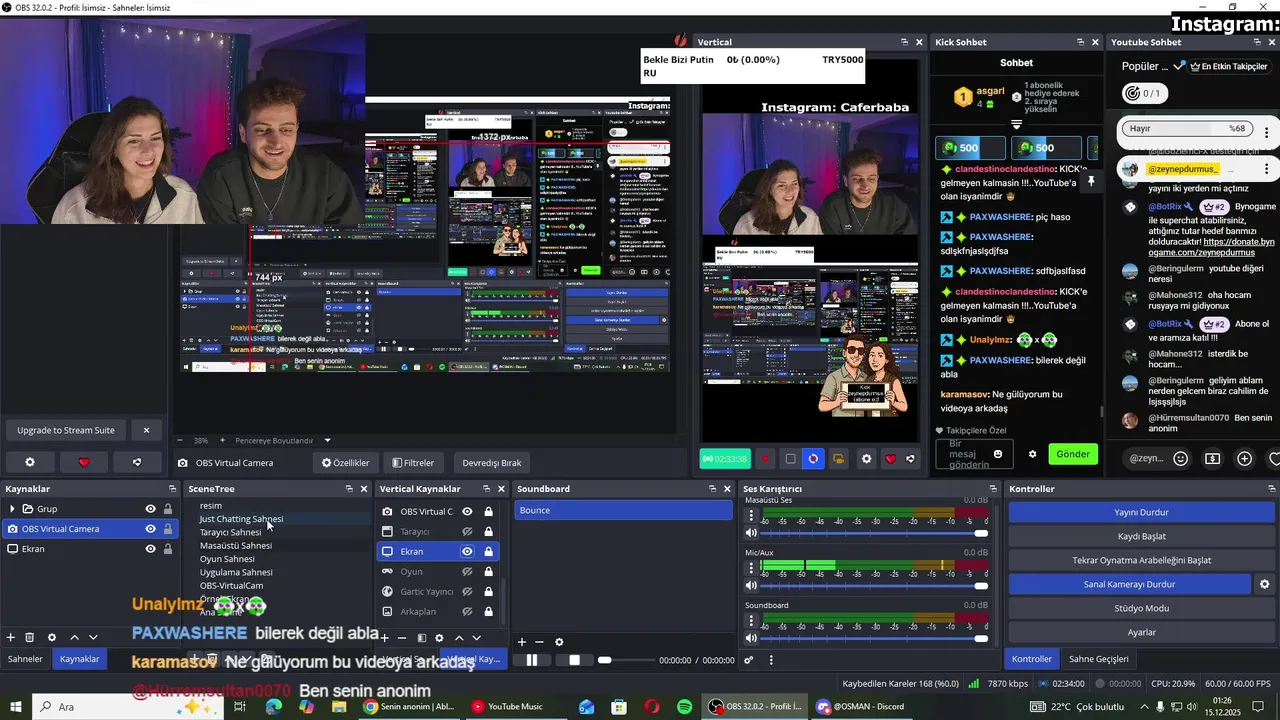The image size is (1280, 720).
Task: Open source properties gear in Kaynaklar panel
Action: coord(52,637)
